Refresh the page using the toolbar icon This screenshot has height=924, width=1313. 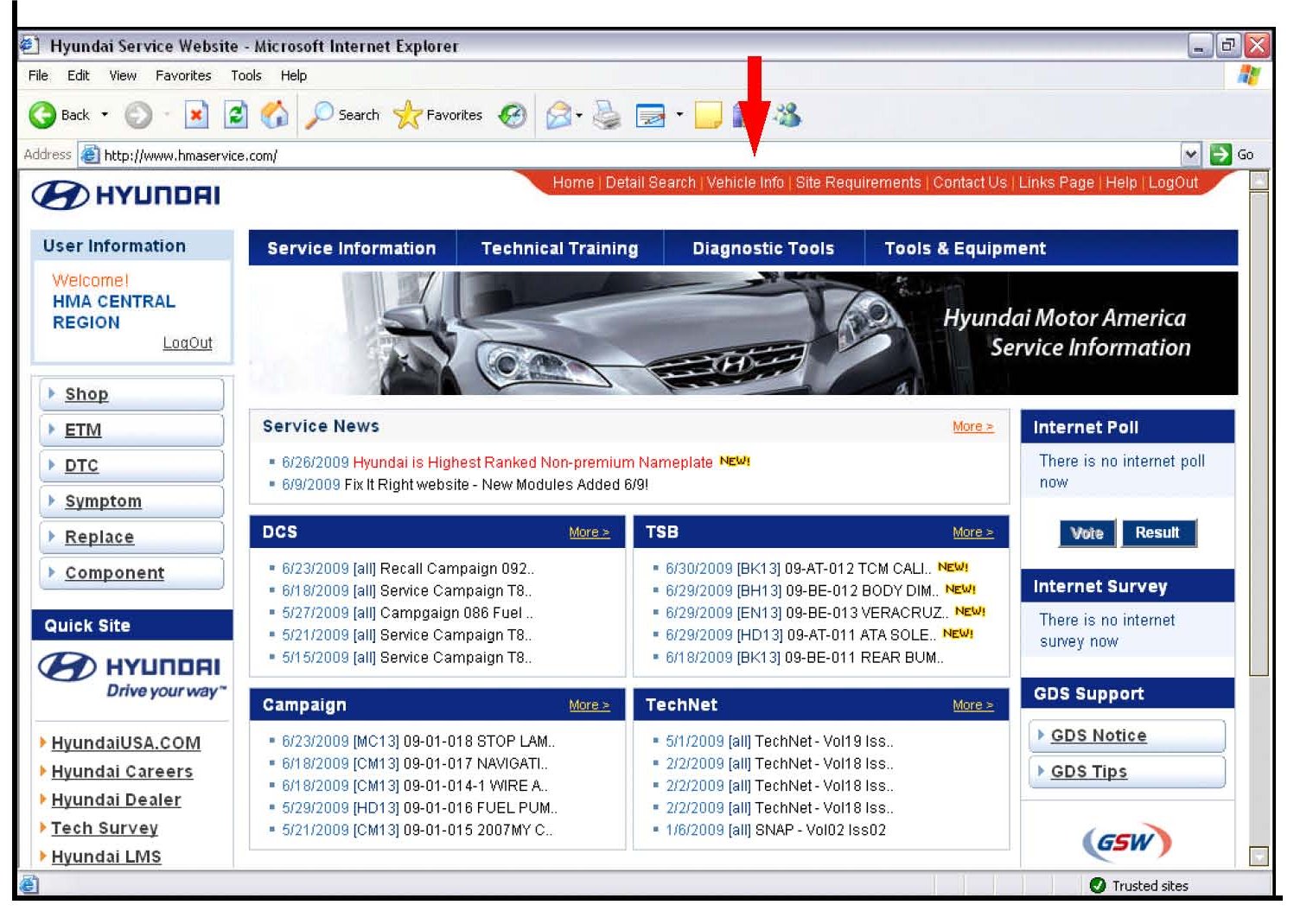coord(235,115)
